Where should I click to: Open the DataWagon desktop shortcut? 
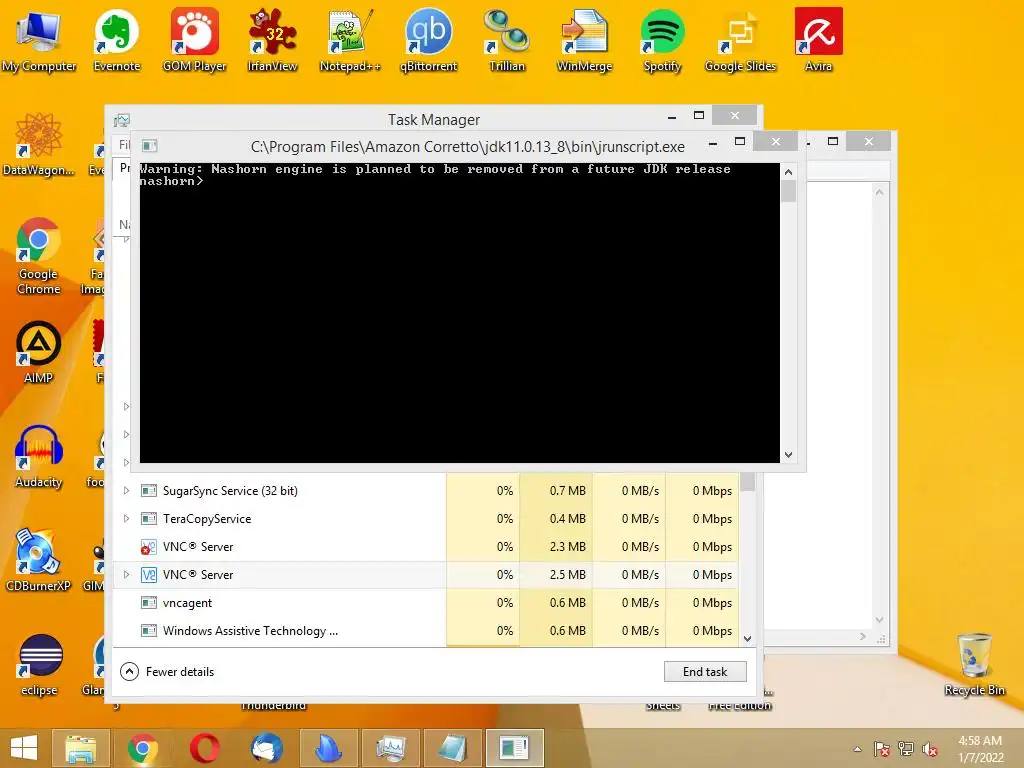point(39,144)
